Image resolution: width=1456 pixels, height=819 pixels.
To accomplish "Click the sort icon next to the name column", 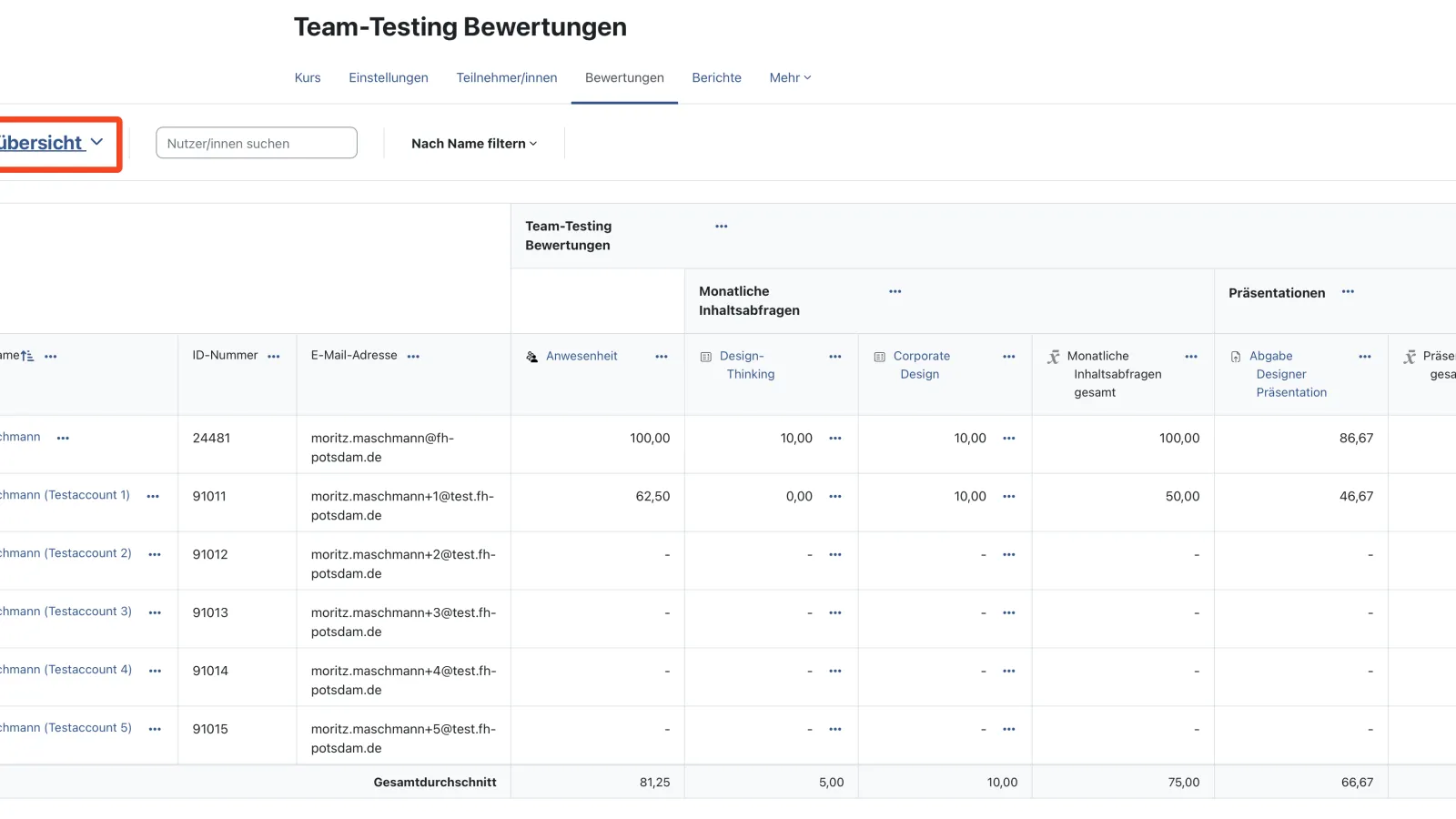I will click(29, 355).
